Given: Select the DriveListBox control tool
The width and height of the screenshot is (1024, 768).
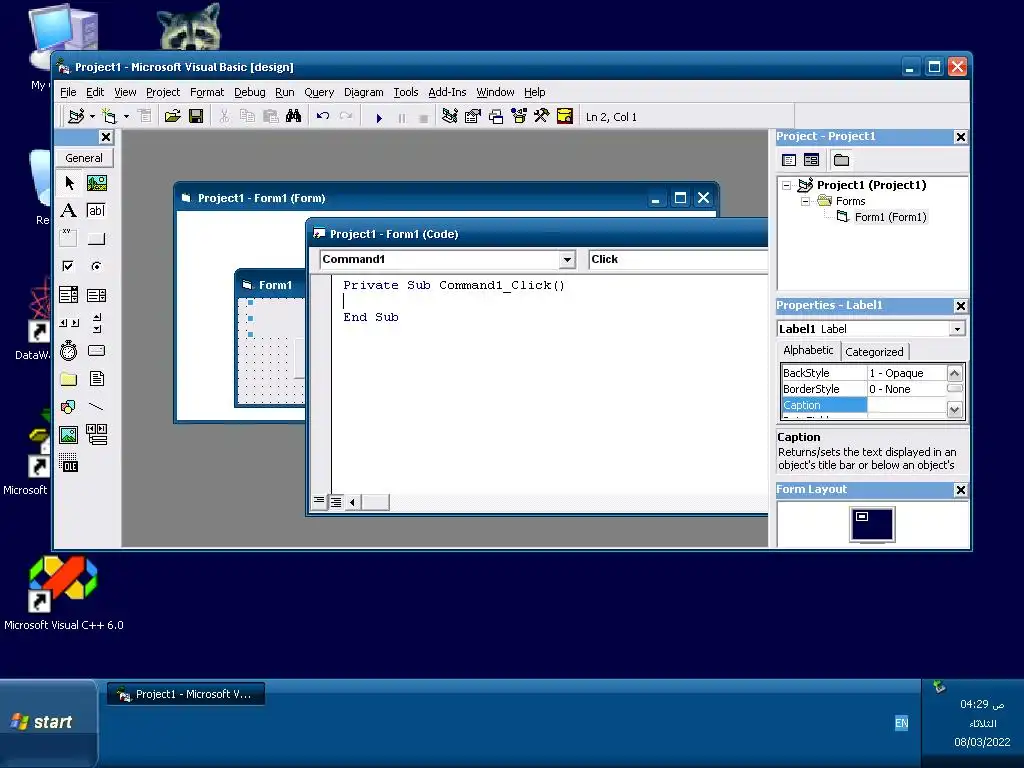Looking at the screenshot, I should coord(97,351).
